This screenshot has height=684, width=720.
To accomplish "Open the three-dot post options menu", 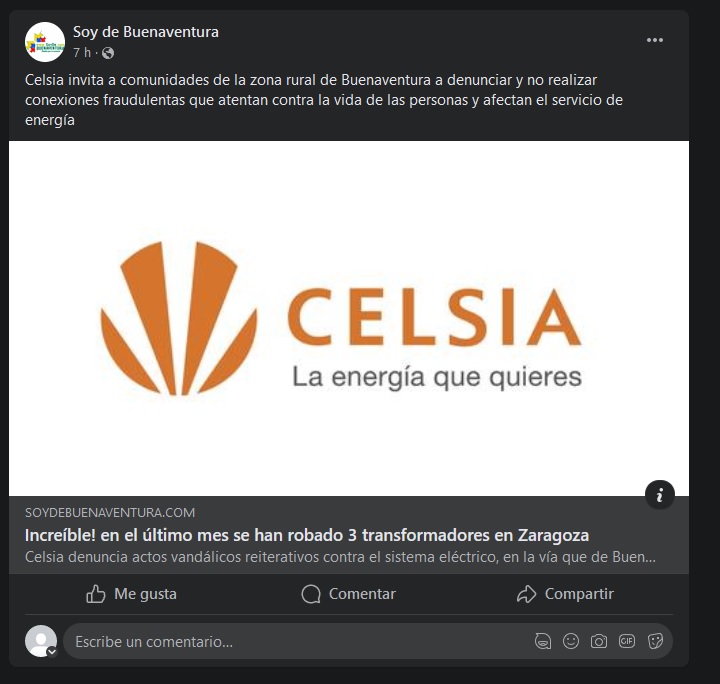I will [x=654, y=40].
